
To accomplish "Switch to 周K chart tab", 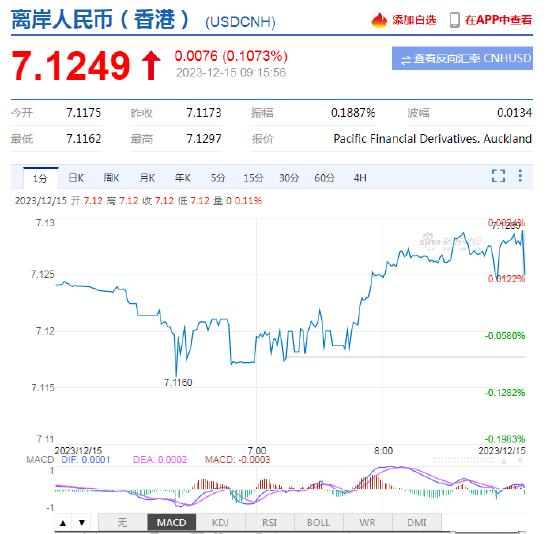I will tap(111, 178).
